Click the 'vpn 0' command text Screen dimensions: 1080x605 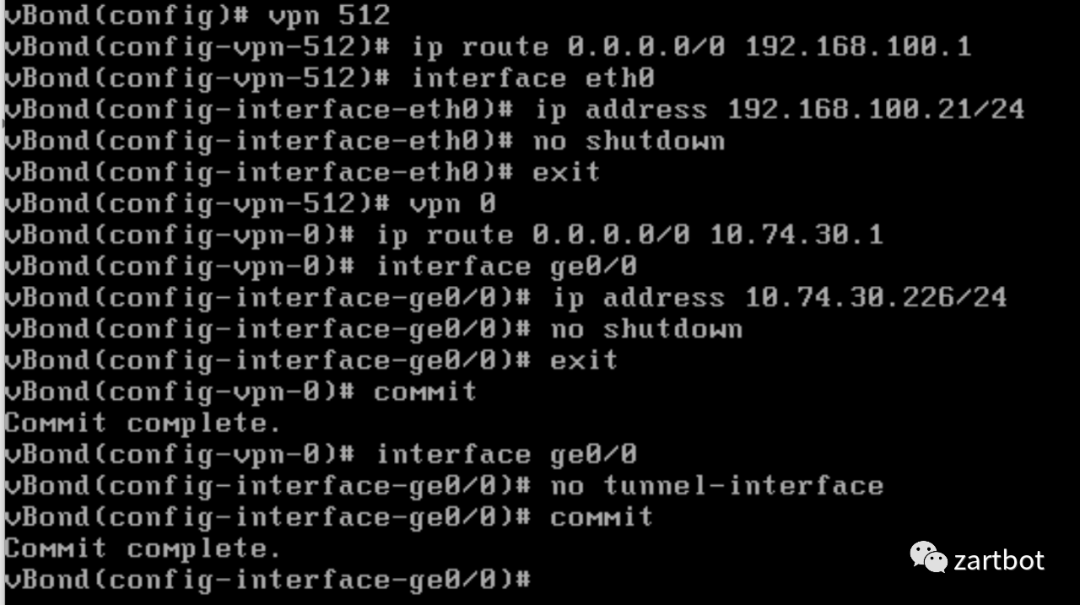pyautogui.click(x=453, y=204)
